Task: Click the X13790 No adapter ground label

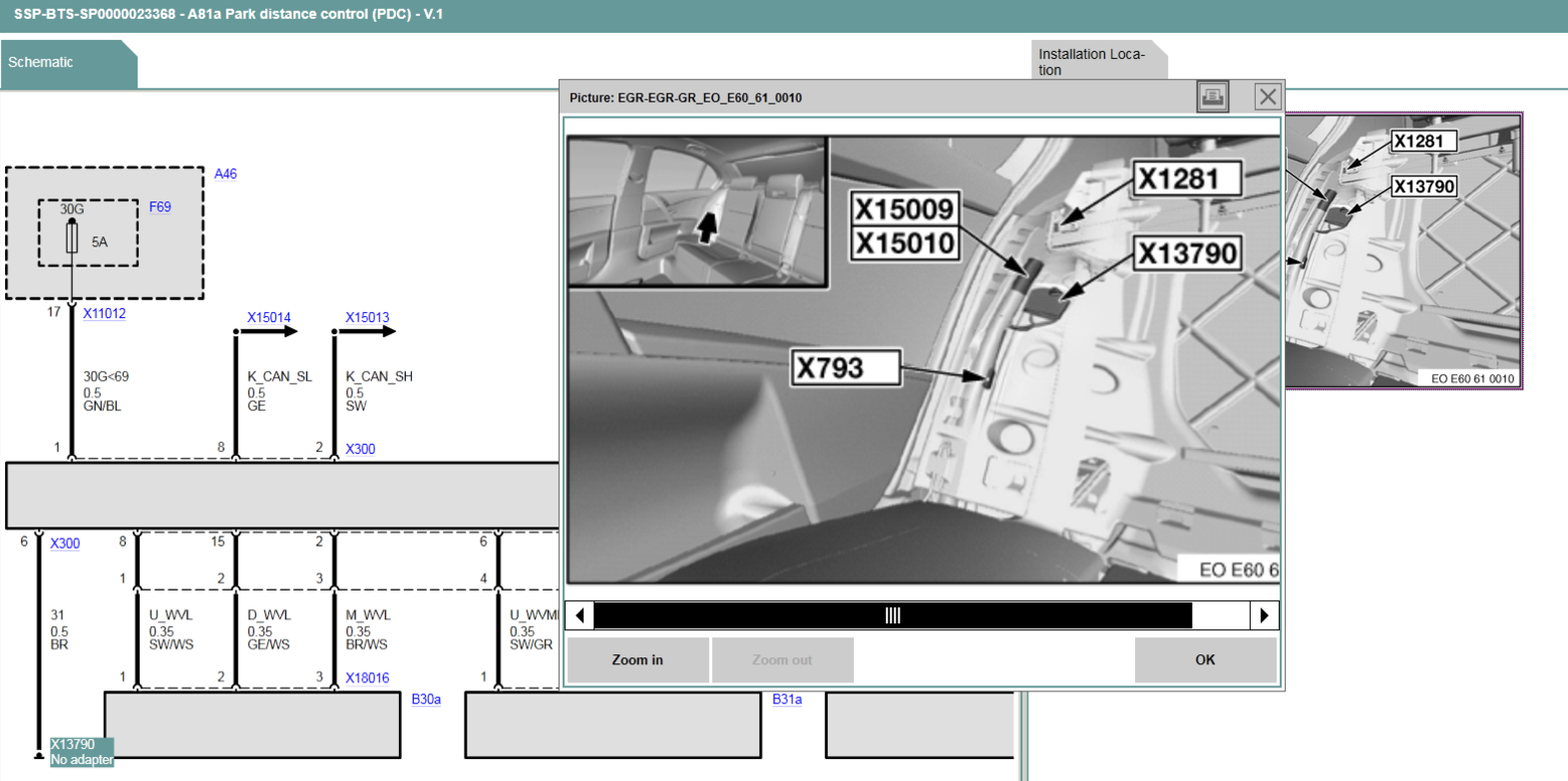Action: coord(81,752)
